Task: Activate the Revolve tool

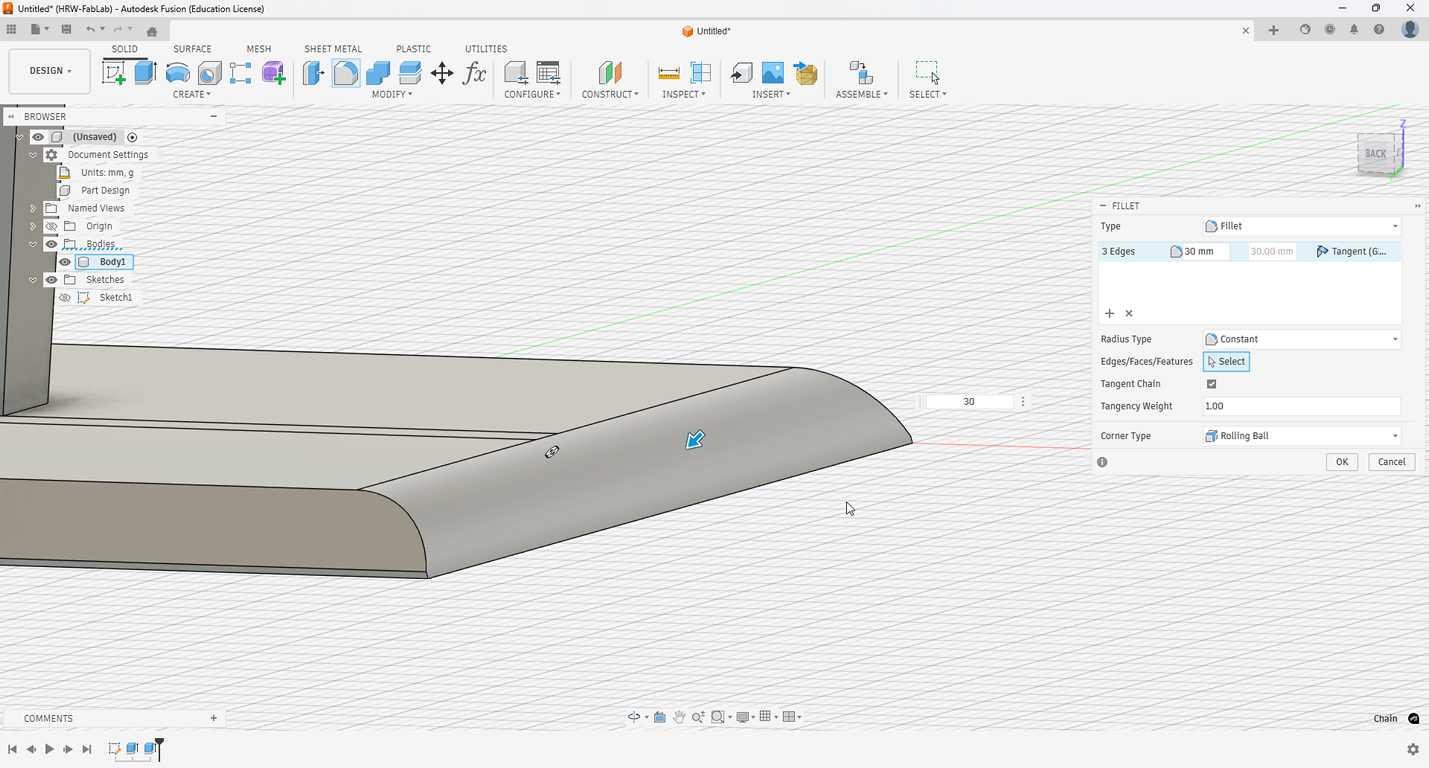Action: tap(178, 72)
